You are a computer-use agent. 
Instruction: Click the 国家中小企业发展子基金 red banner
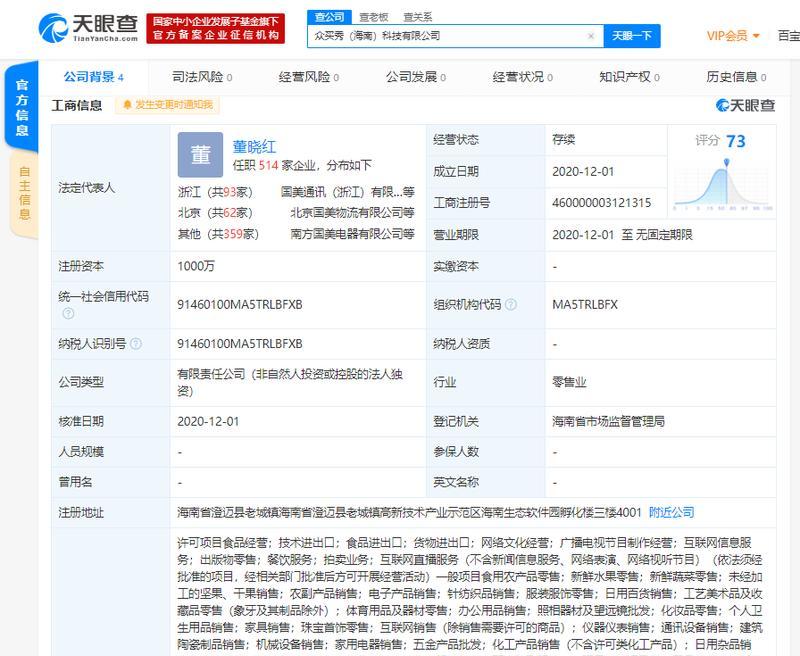215,28
